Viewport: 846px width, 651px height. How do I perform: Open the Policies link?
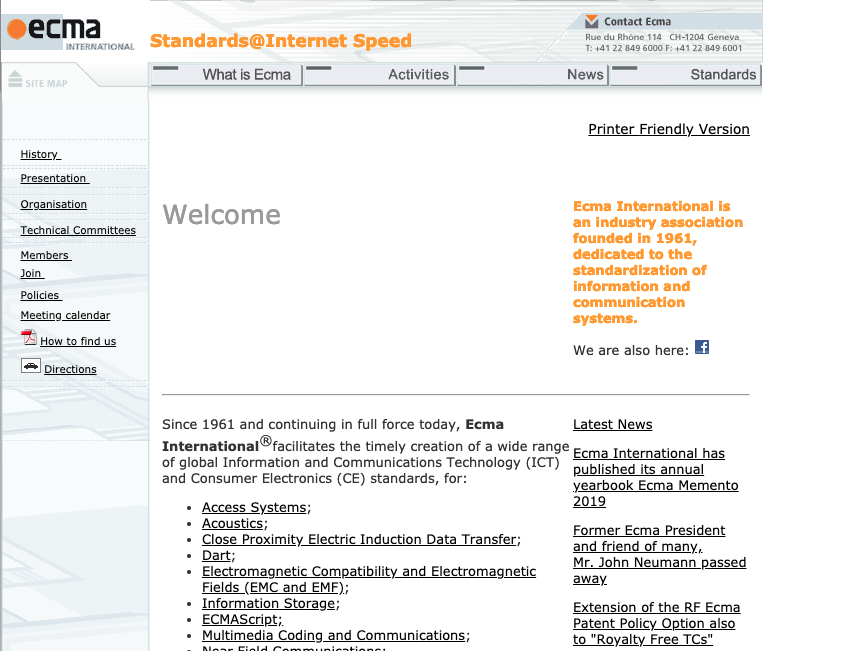coord(41,296)
